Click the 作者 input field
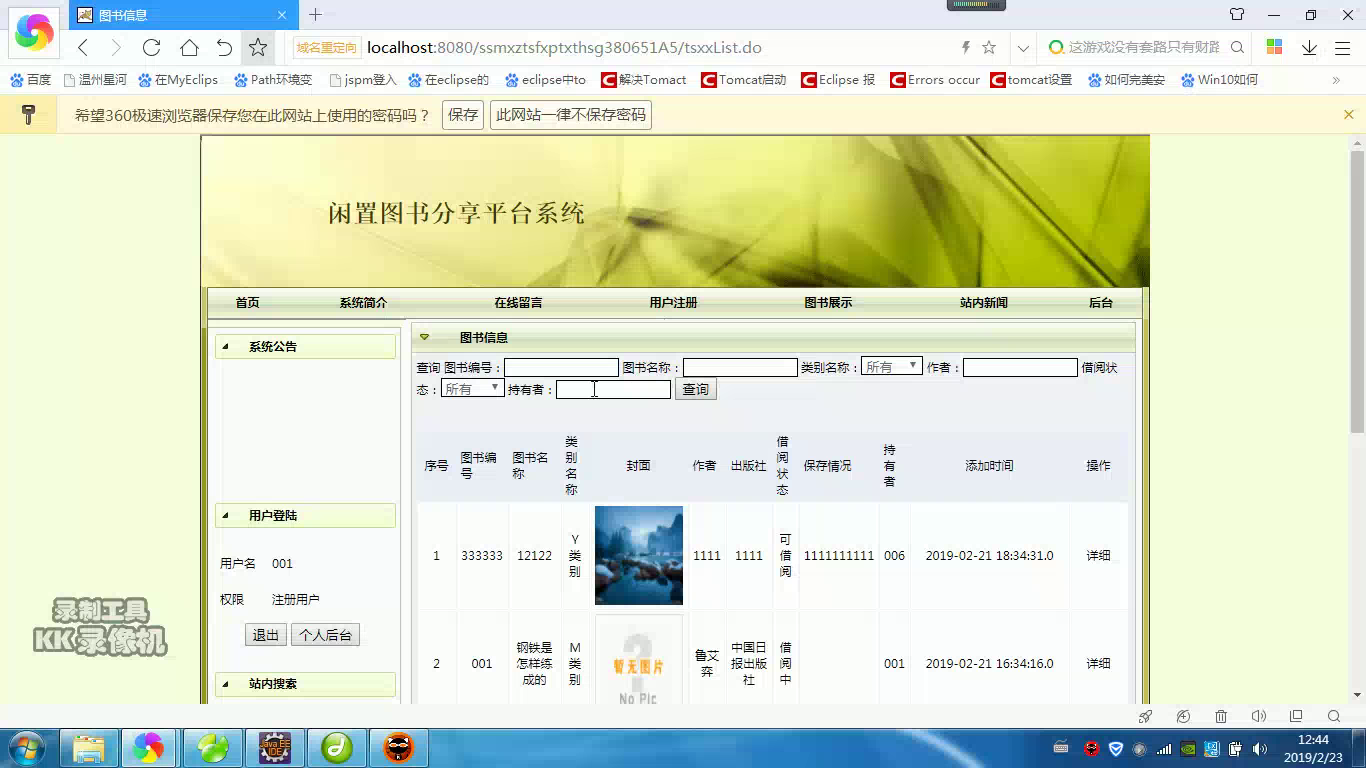 point(1020,367)
